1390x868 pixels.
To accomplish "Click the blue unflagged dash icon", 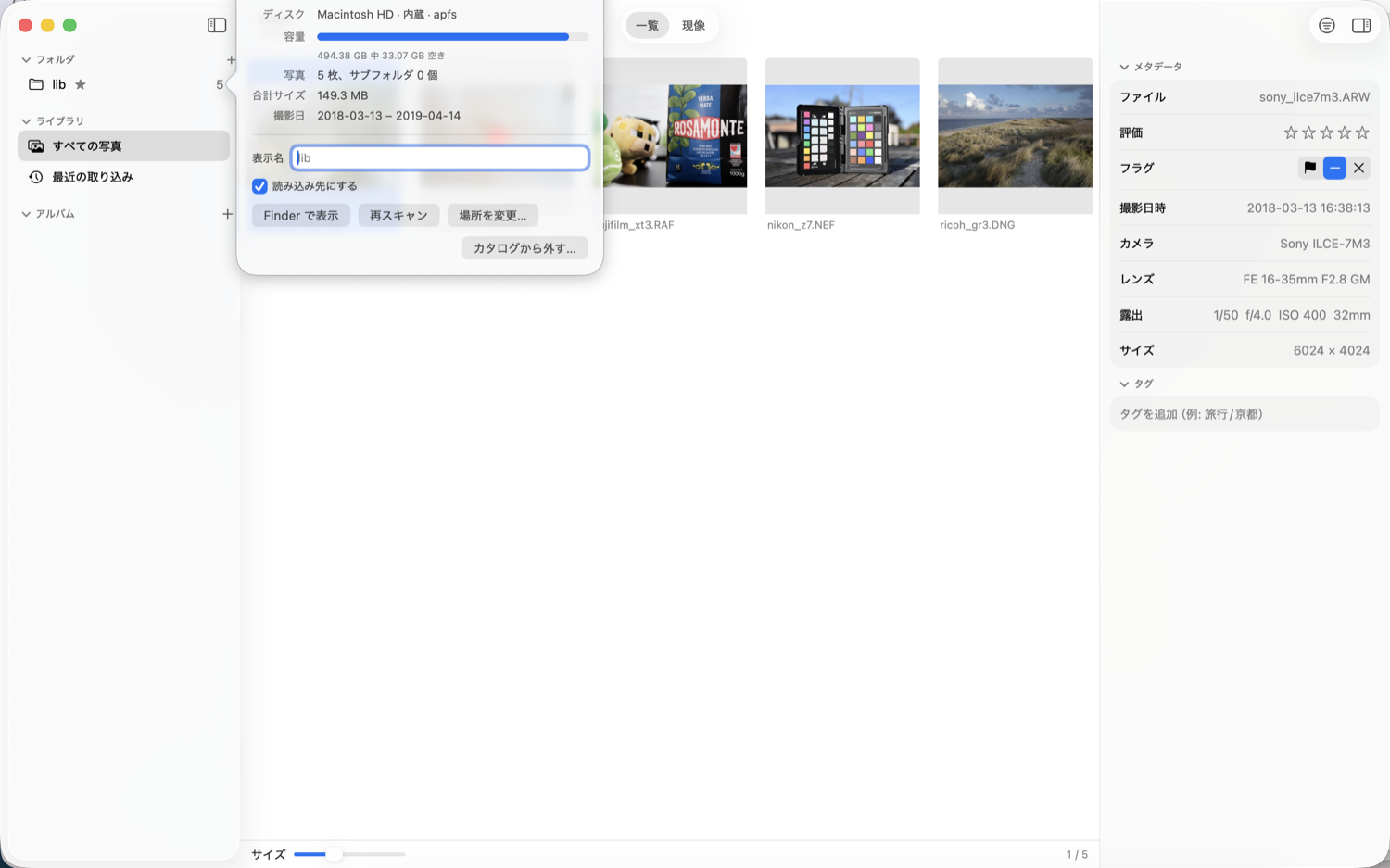I will coord(1334,168).
